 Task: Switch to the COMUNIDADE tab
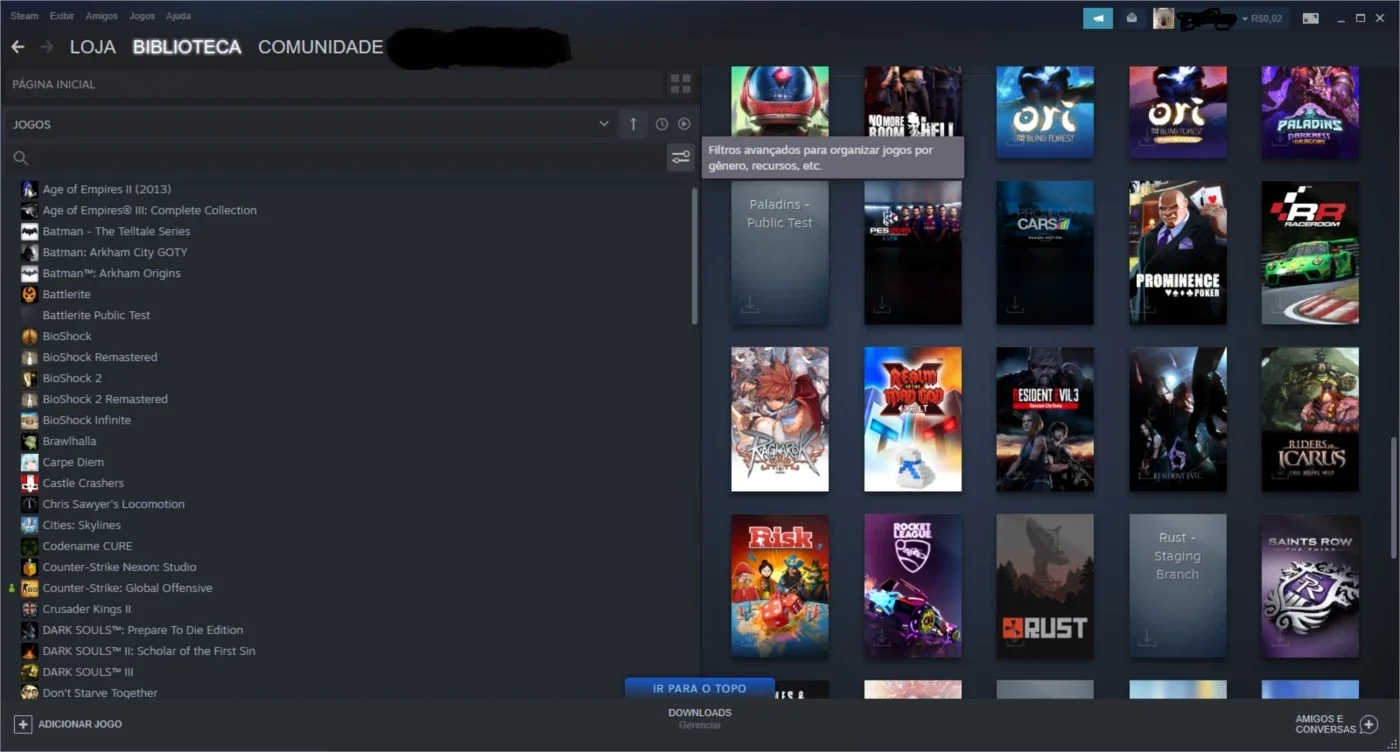[321, 47]
